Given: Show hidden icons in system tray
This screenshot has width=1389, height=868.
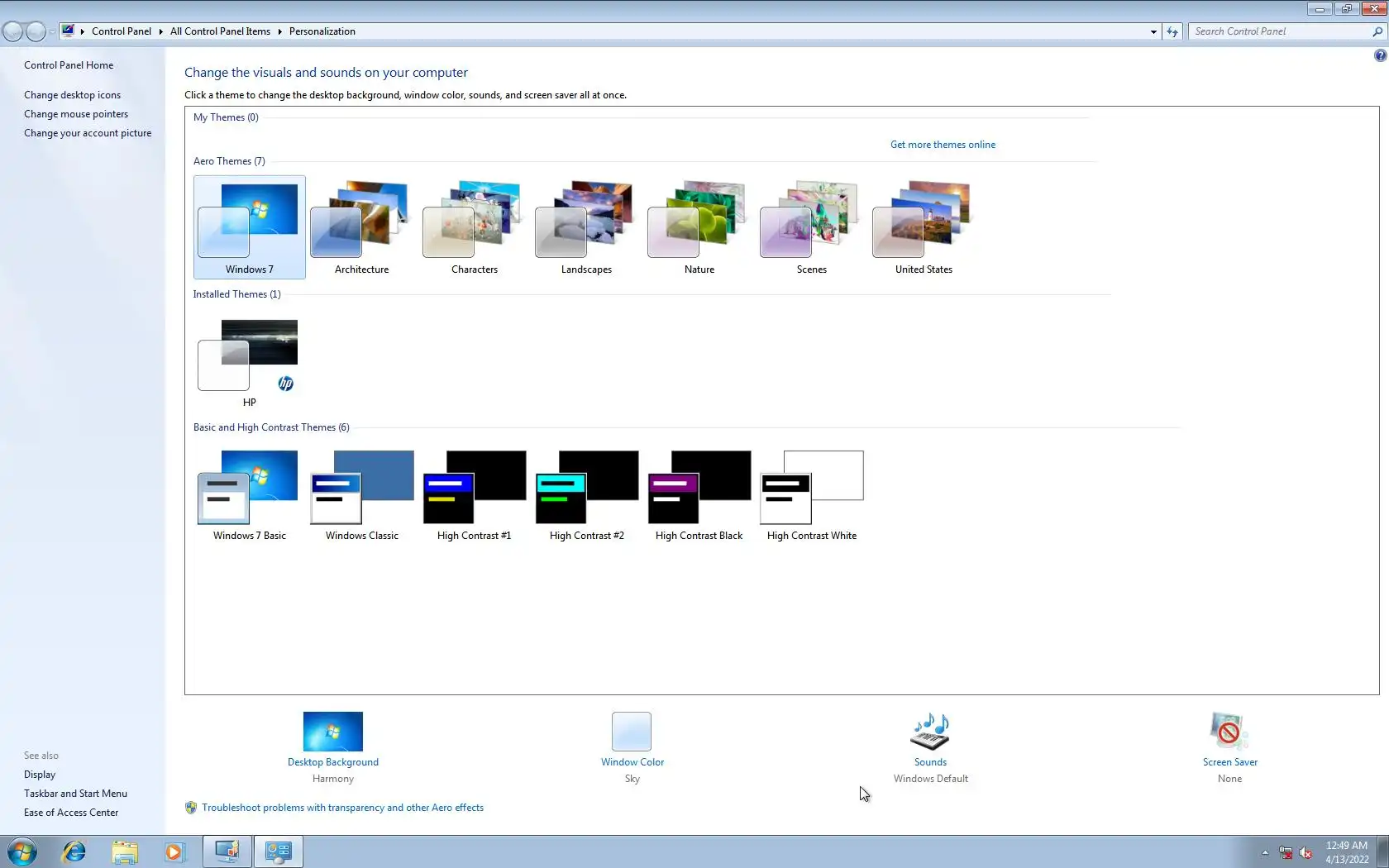Looking at the screenshot, I should (x=1264, y=852).
